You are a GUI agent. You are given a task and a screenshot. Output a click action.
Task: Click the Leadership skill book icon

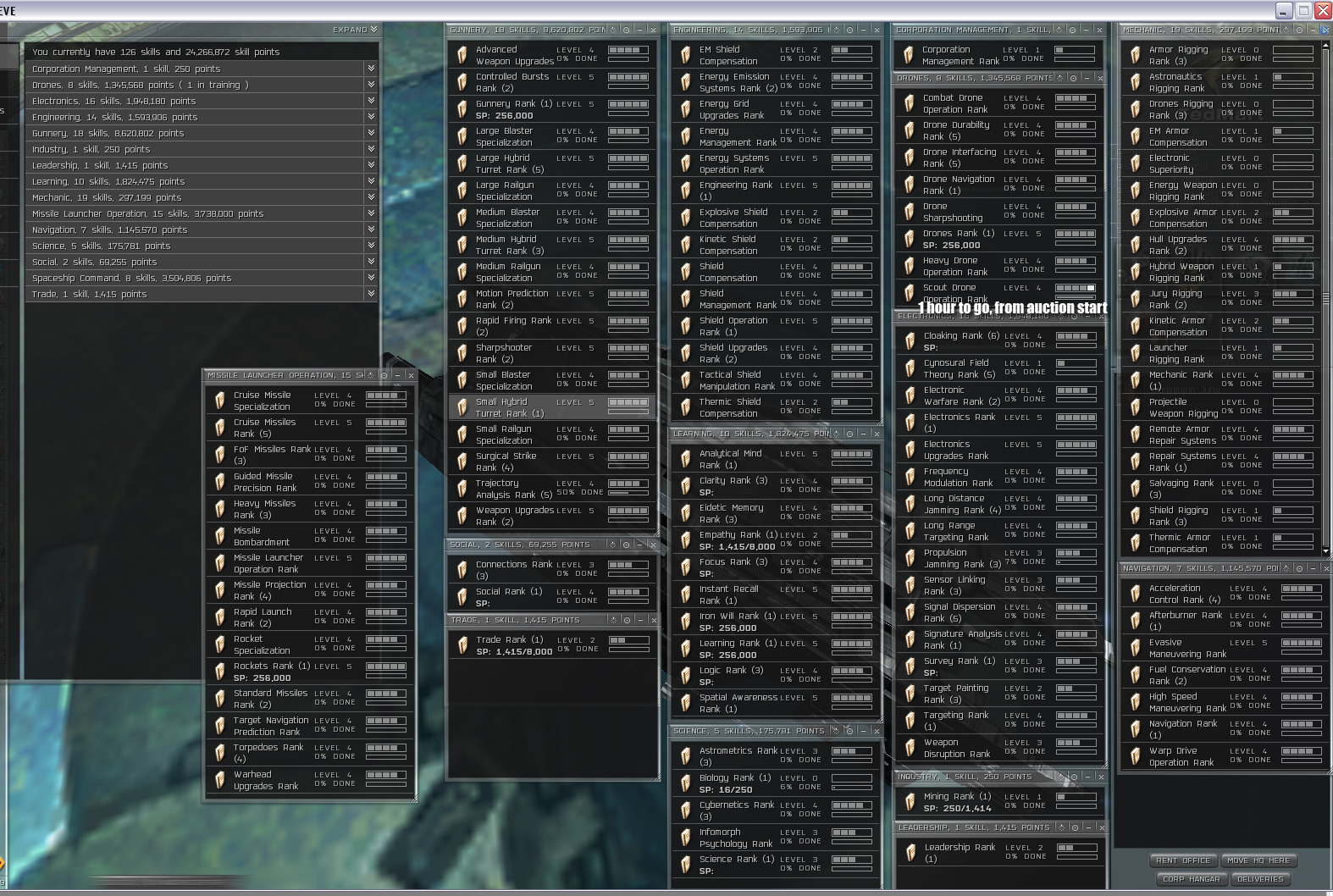(910, 853)
